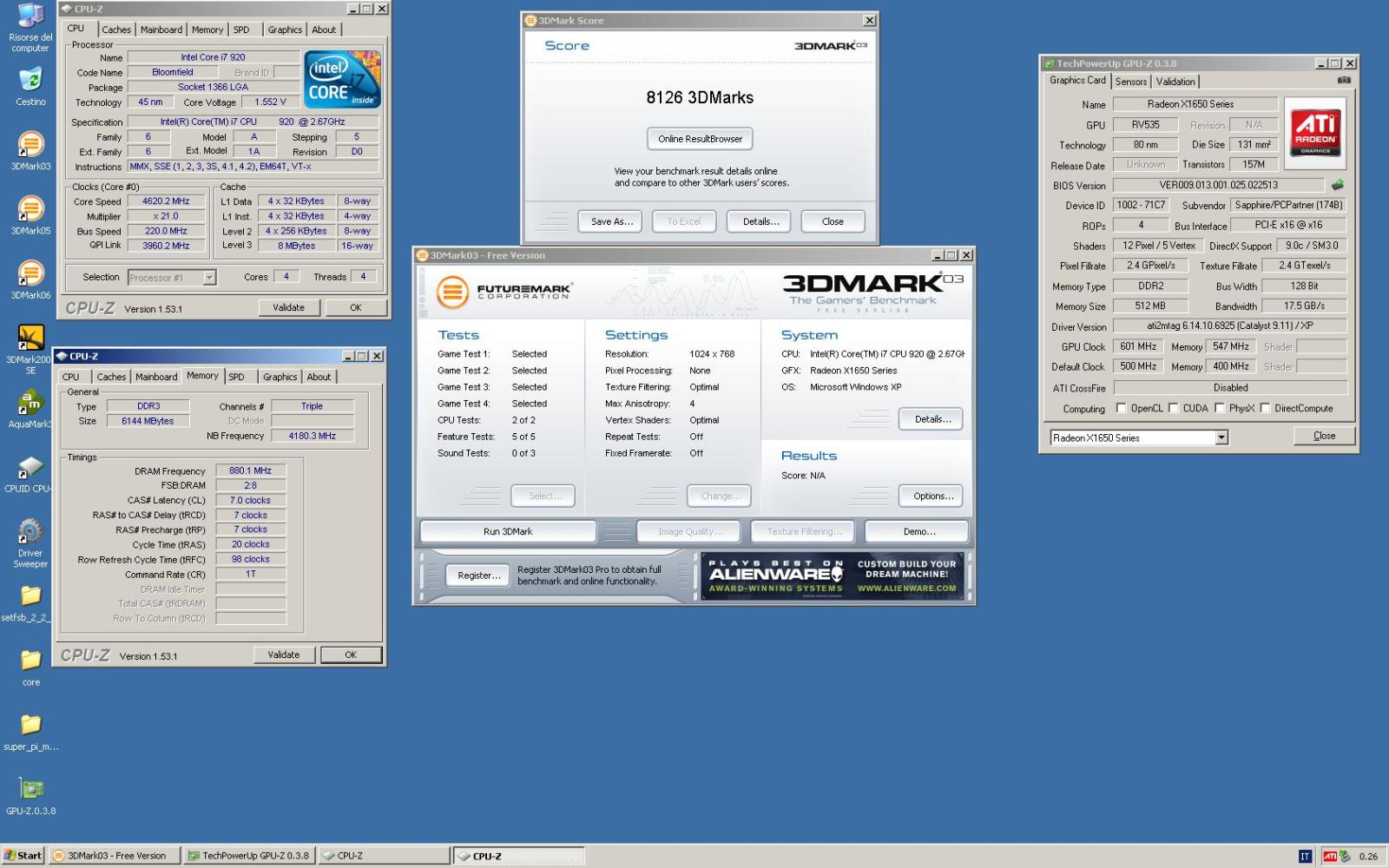
Task: Open the Sensors tab in GPU-Z
Action: tap(1131, 82)
